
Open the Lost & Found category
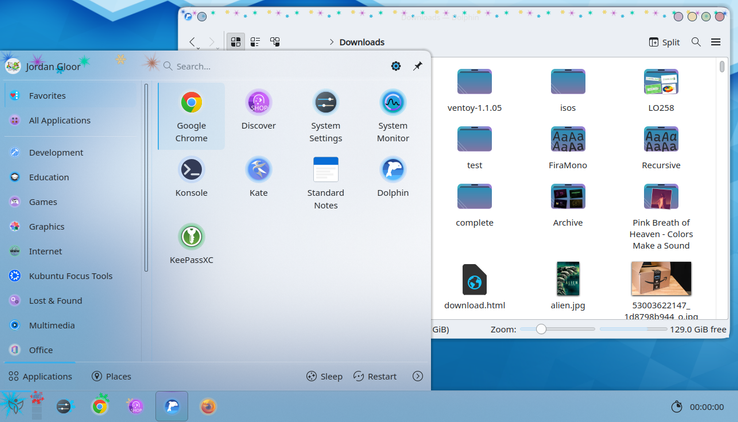click(71, 301)
